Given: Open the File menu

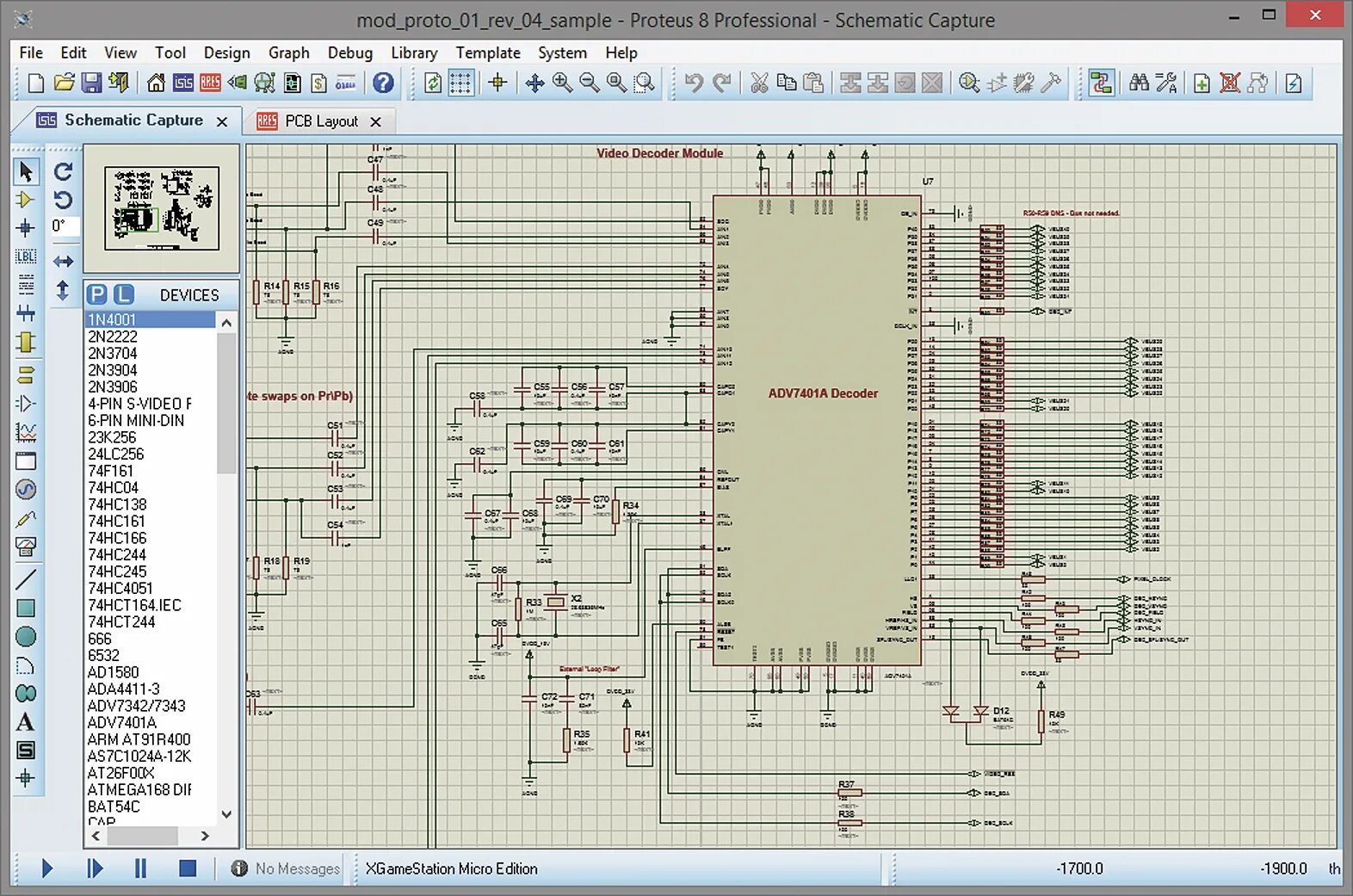Looking at the screenshot, I should (31, 53).
